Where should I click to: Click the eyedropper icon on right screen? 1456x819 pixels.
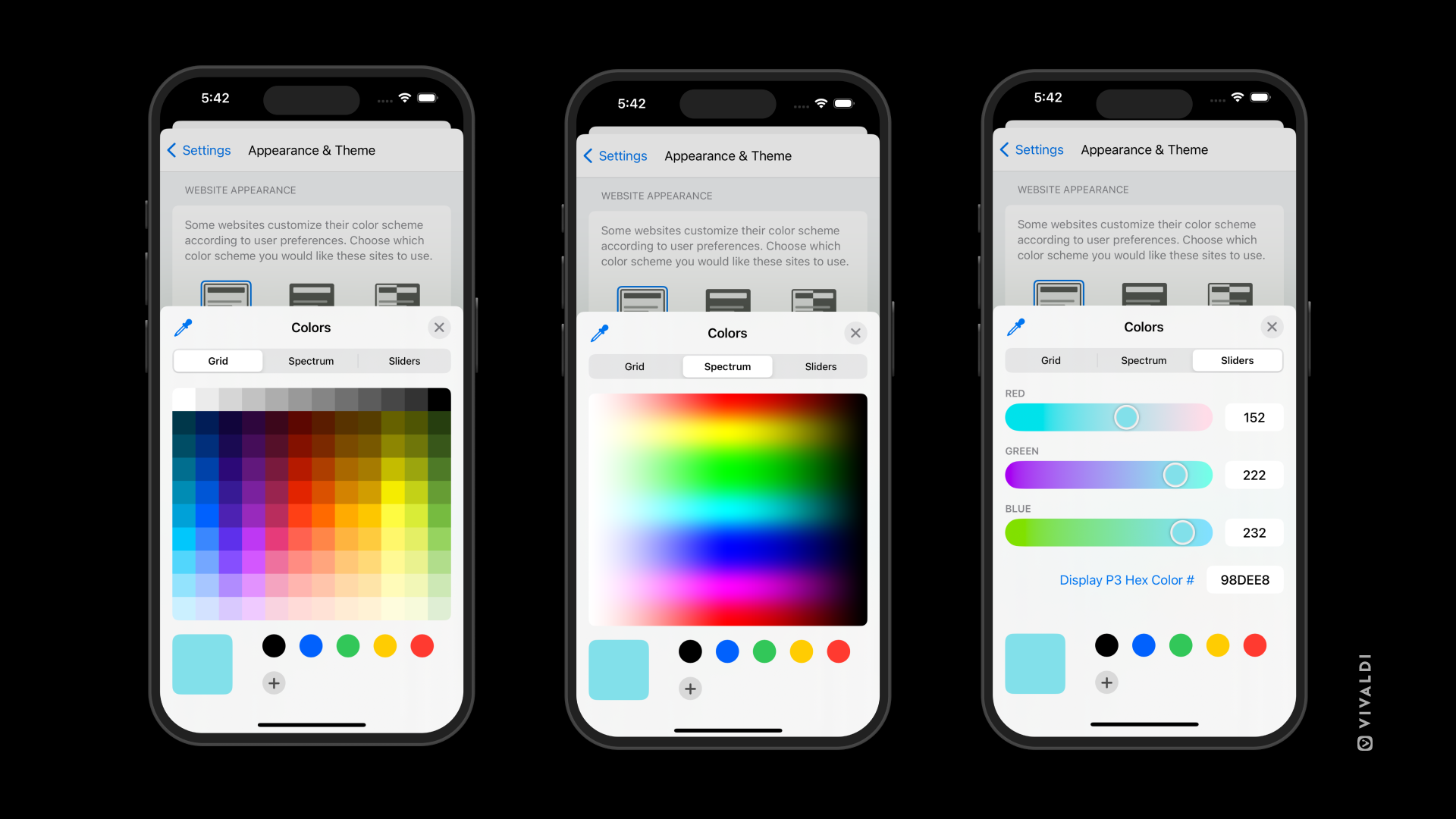click(1017, 326)
